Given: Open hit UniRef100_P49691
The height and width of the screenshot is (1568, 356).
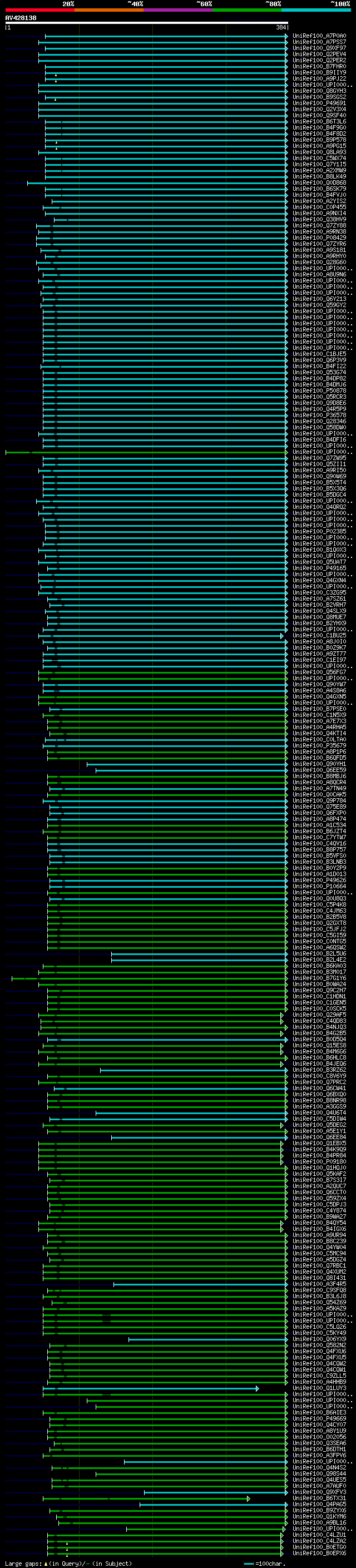Looking at the screenshot, I should point(319,103).
